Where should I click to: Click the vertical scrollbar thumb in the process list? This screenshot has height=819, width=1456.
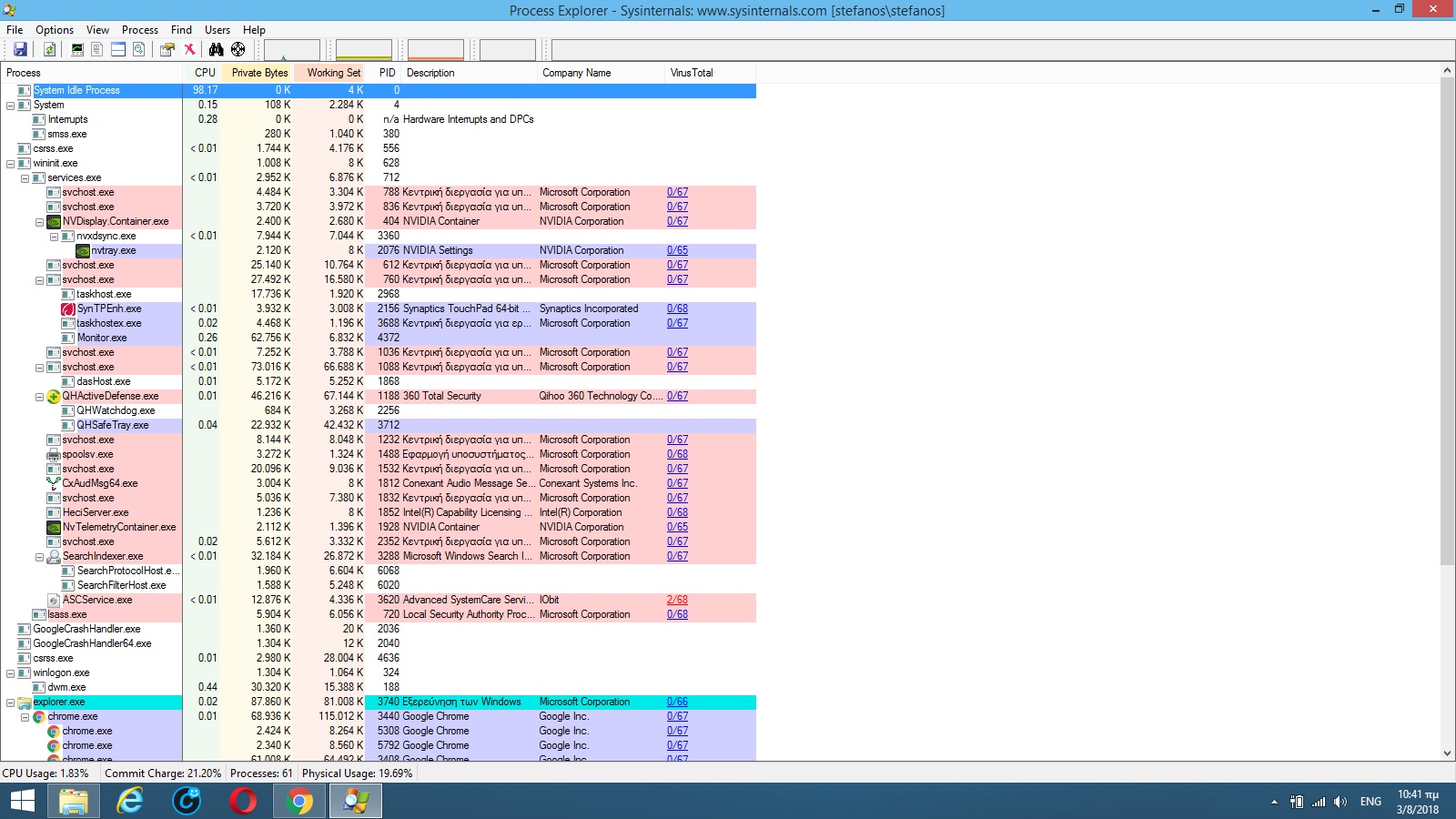pyautogui.click(x=1447, y=320)
